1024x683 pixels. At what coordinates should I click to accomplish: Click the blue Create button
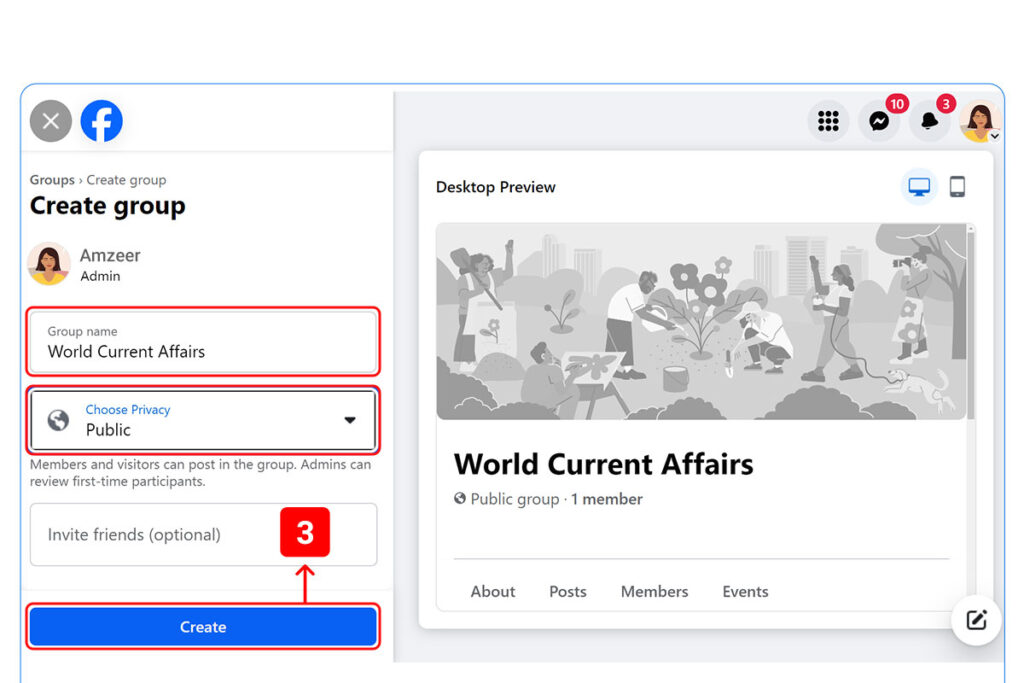[x=203, y=627]
